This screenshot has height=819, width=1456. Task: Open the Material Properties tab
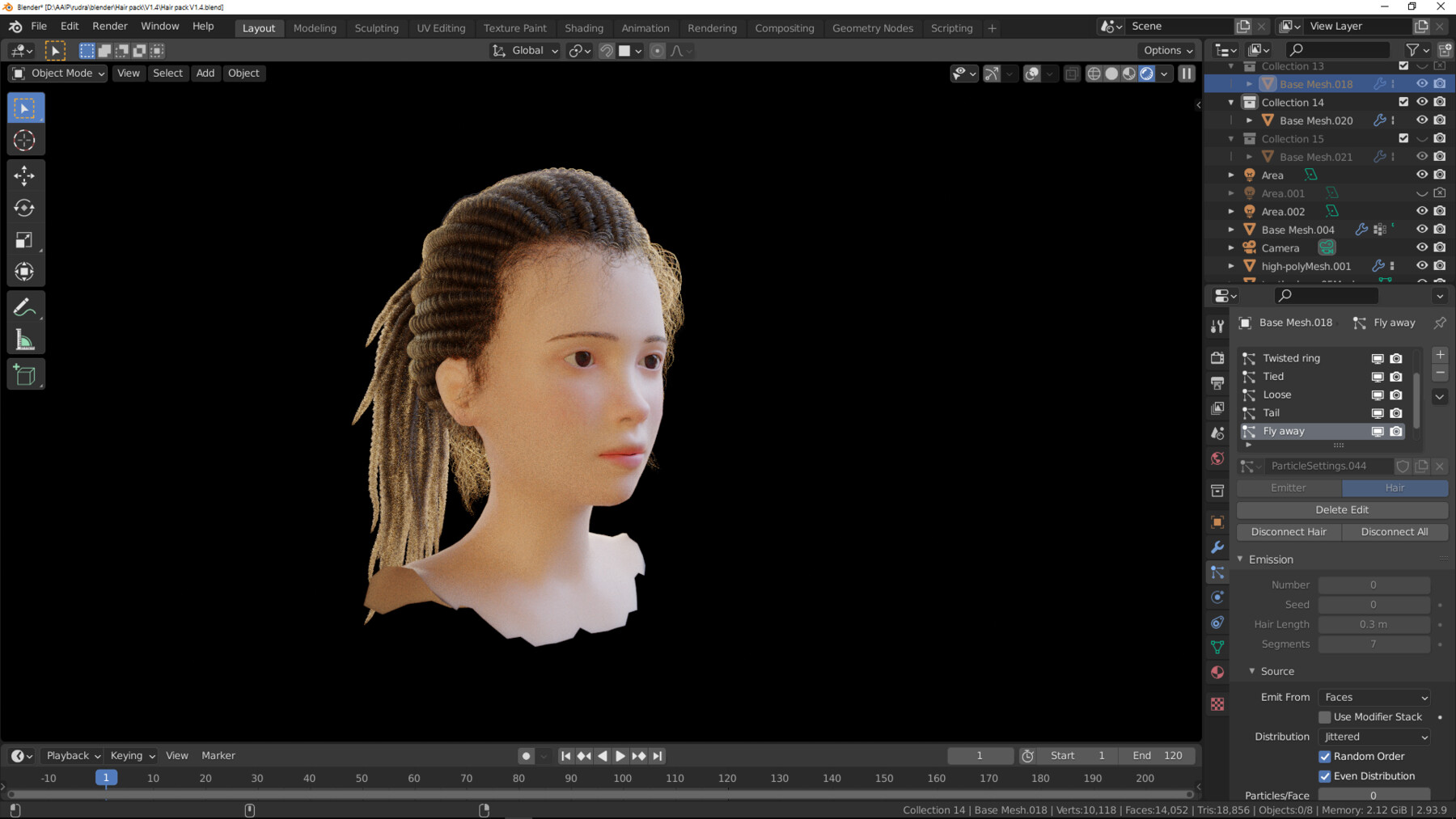tap(1217, 672)
